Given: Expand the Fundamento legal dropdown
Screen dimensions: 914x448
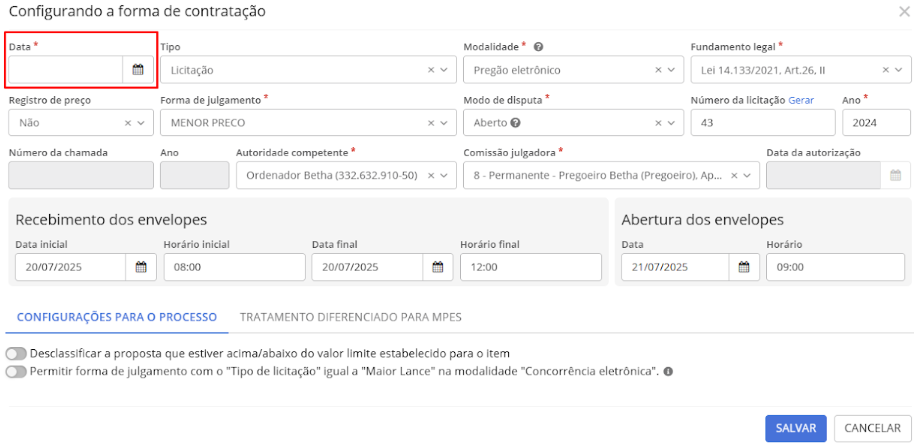Looking at the screenshot, I should pos(898,70).
